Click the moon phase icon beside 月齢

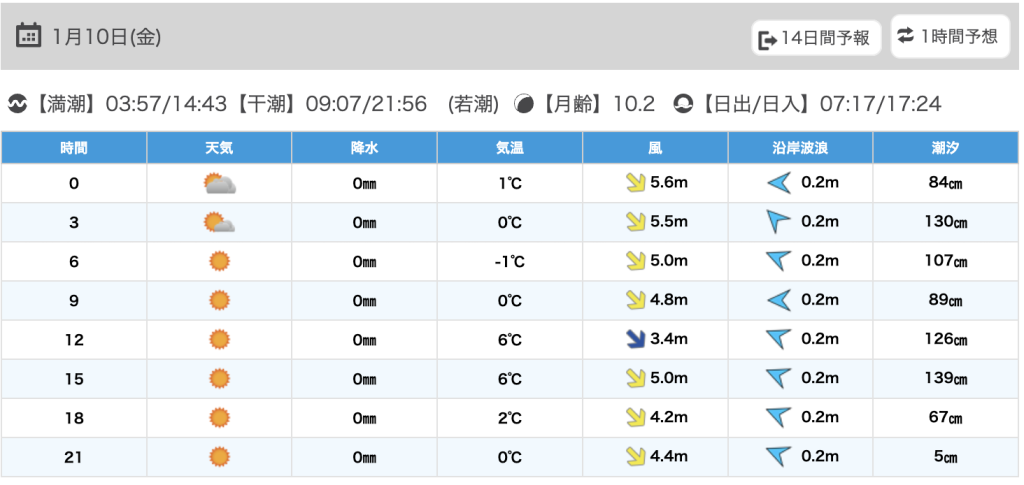(x=523, y=103)
